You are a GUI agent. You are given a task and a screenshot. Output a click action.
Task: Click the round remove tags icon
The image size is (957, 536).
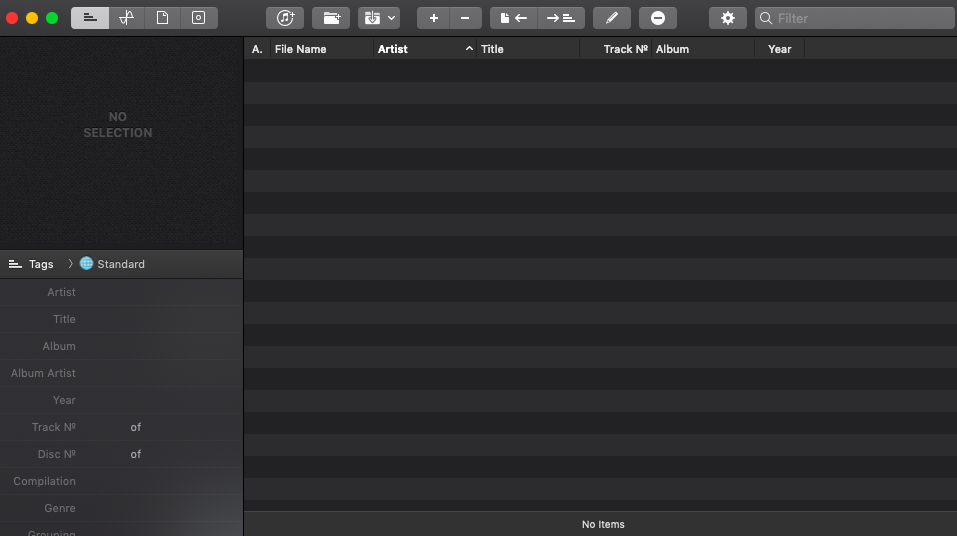point(657,18)
